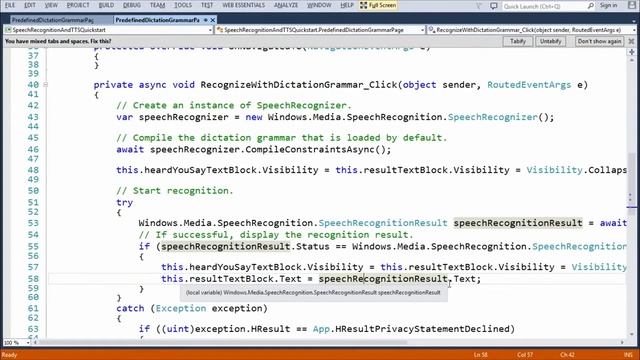Open the HELP menu
The image size is (640, 360).
pos(347,5)
